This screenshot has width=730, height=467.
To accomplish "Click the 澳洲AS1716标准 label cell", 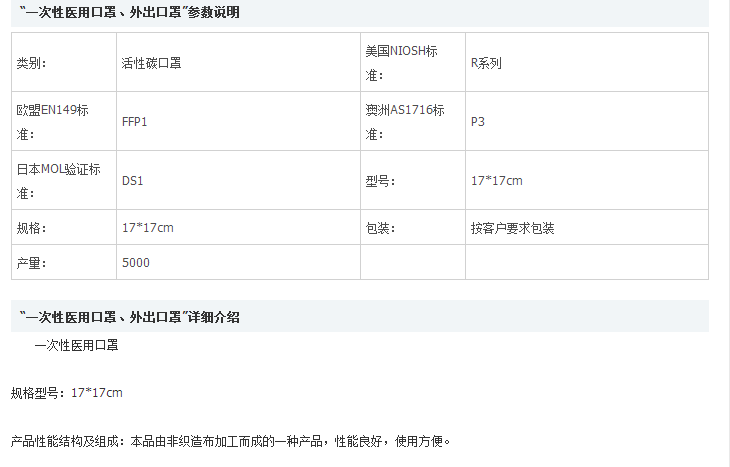I will coord(411,122).
